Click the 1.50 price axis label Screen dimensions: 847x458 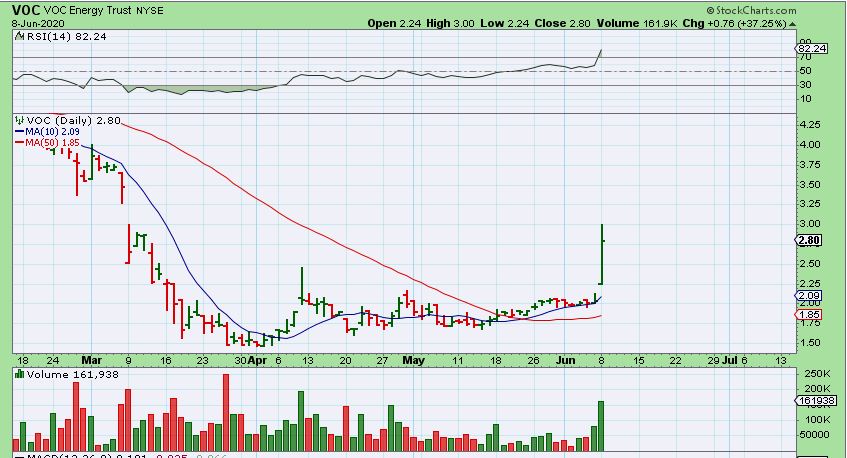pyautogui.click(x=810, y=343)
